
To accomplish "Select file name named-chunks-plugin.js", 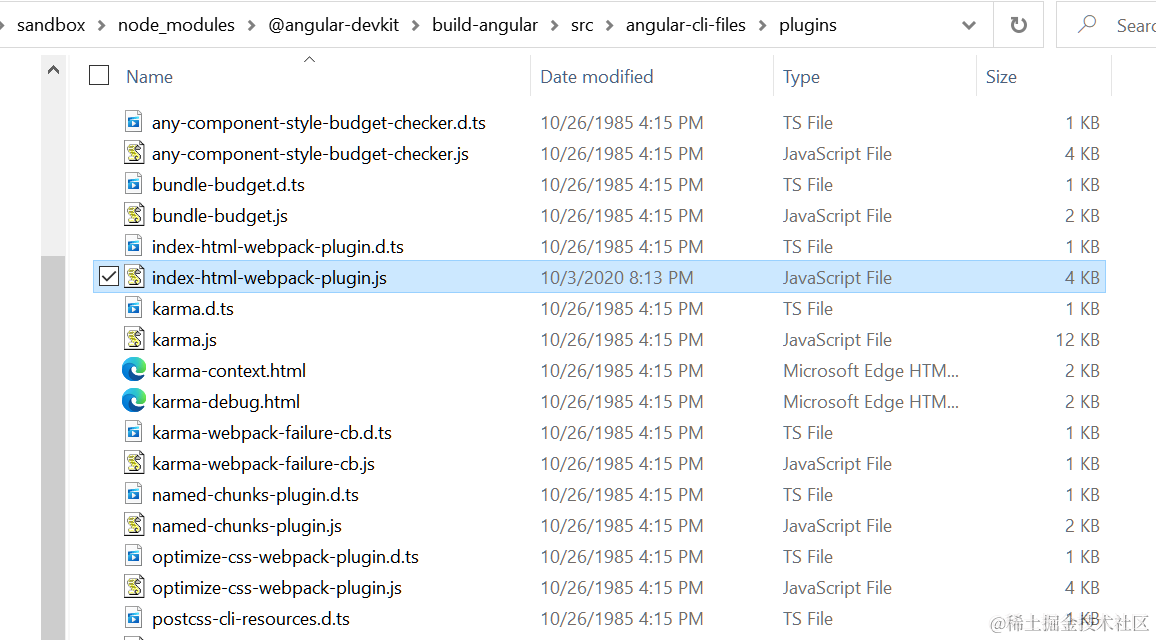I will (246, 525).
